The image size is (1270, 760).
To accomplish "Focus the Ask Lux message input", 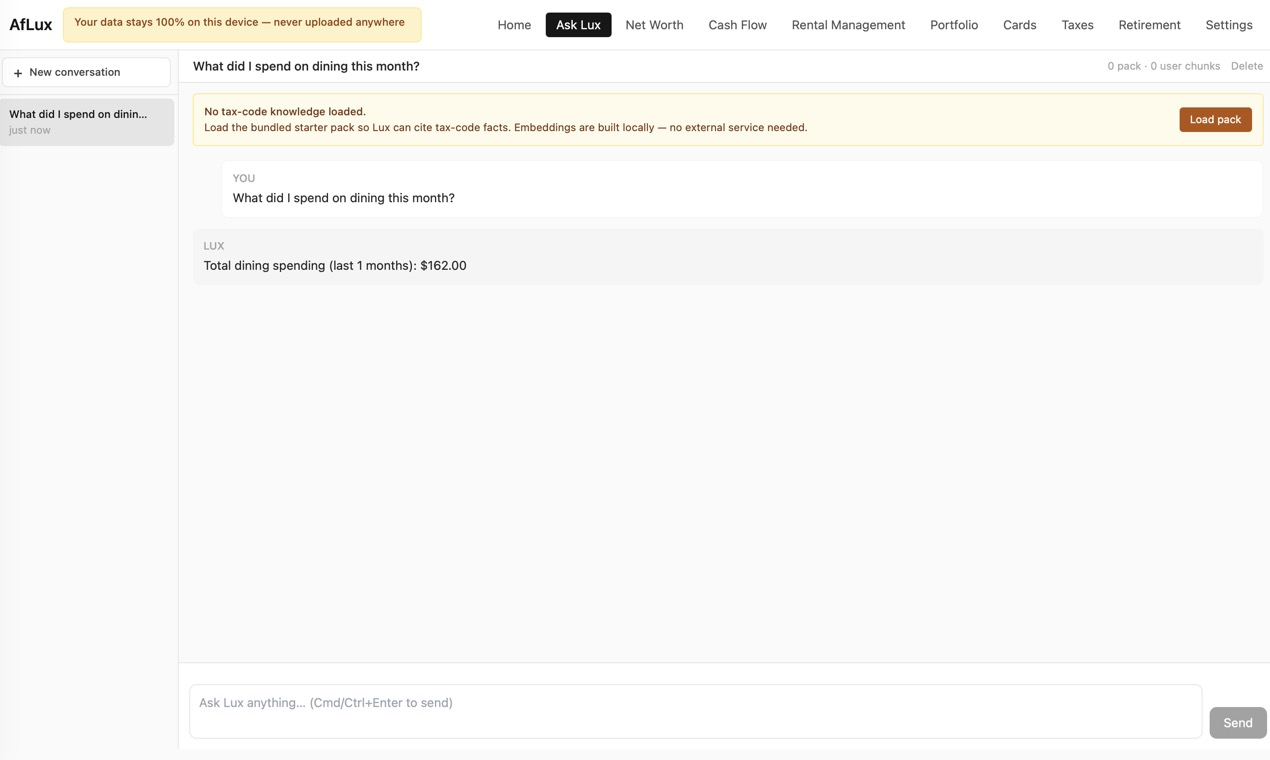I will (x=695, y=711).
